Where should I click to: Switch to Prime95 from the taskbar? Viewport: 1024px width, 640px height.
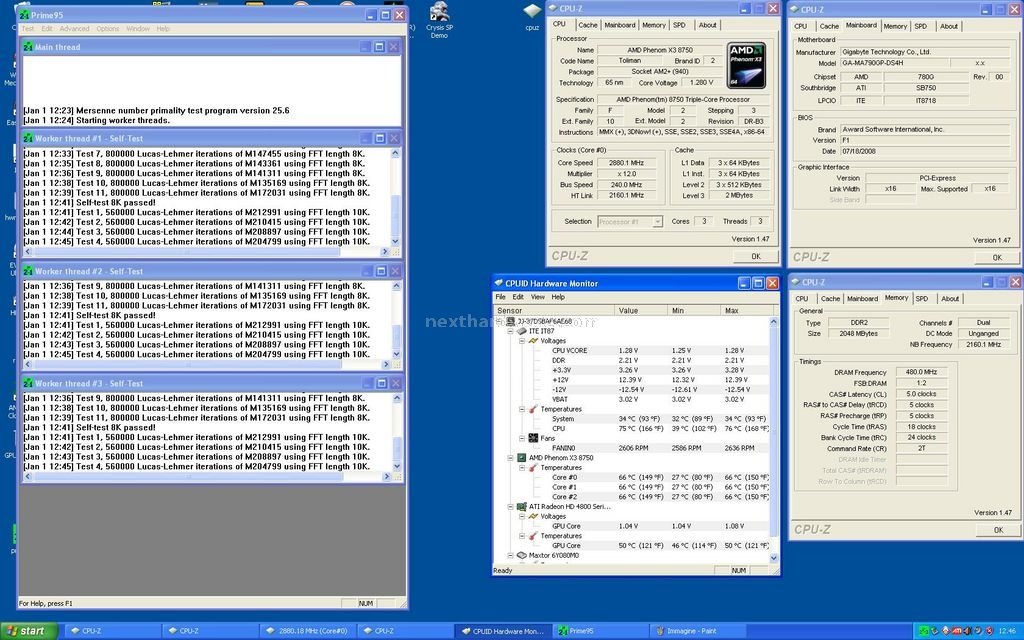600,631
